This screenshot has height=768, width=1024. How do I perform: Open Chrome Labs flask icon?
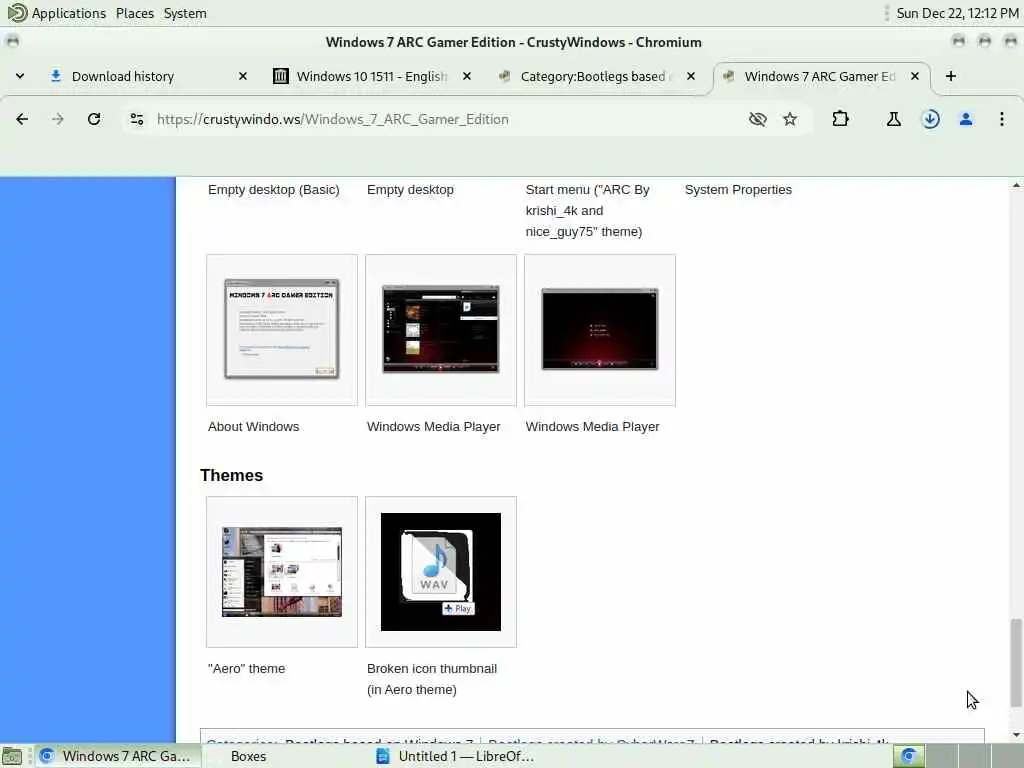pos(893,119)
